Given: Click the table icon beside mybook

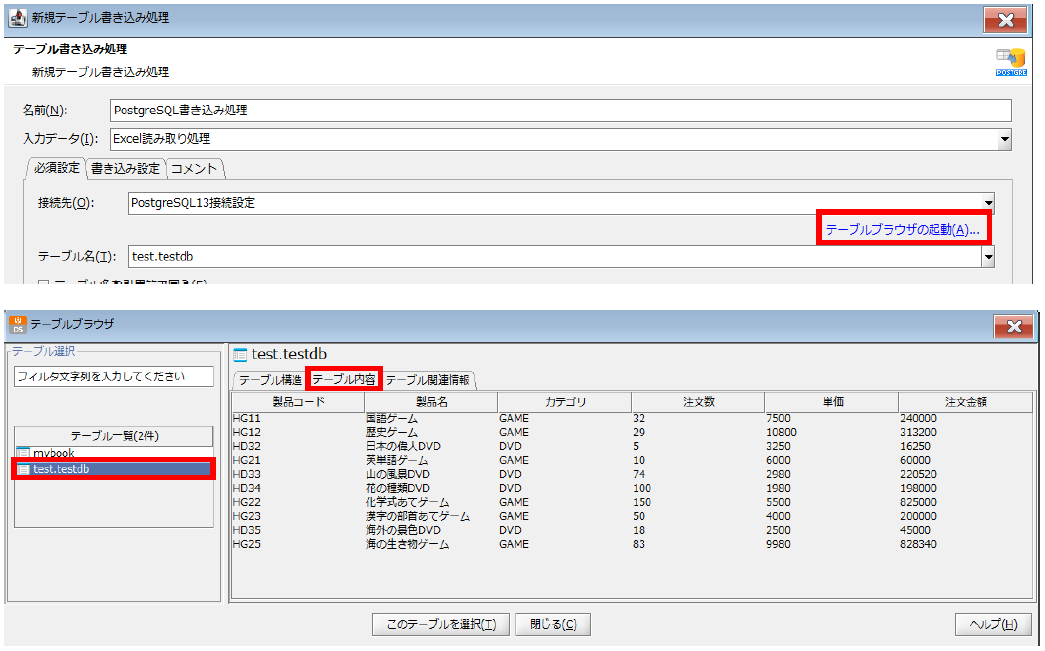Looking at the screenshot, I should [24, 454].
